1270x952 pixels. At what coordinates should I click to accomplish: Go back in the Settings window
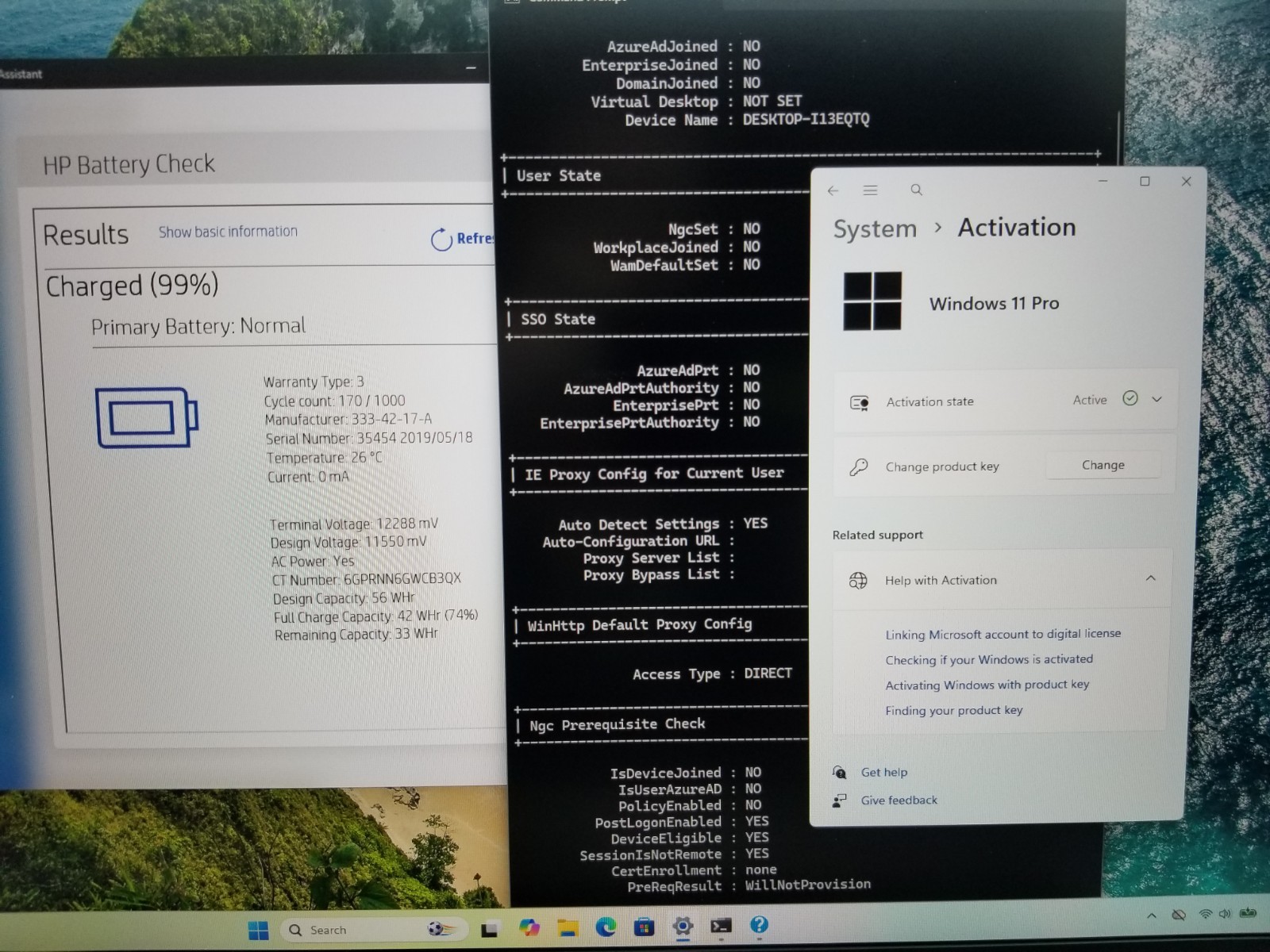pyautogui.click(x=833, y=190)
